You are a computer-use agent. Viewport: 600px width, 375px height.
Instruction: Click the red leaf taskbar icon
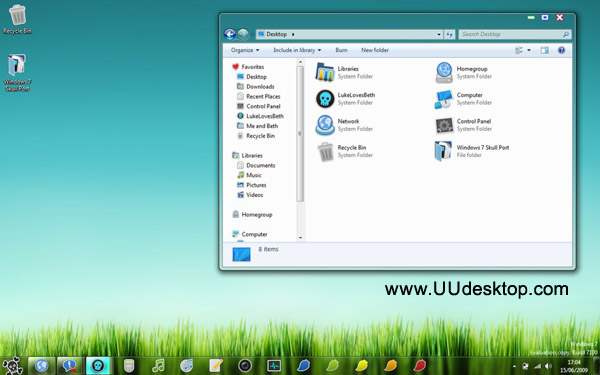pyautogui.click(x=420, y=365)
